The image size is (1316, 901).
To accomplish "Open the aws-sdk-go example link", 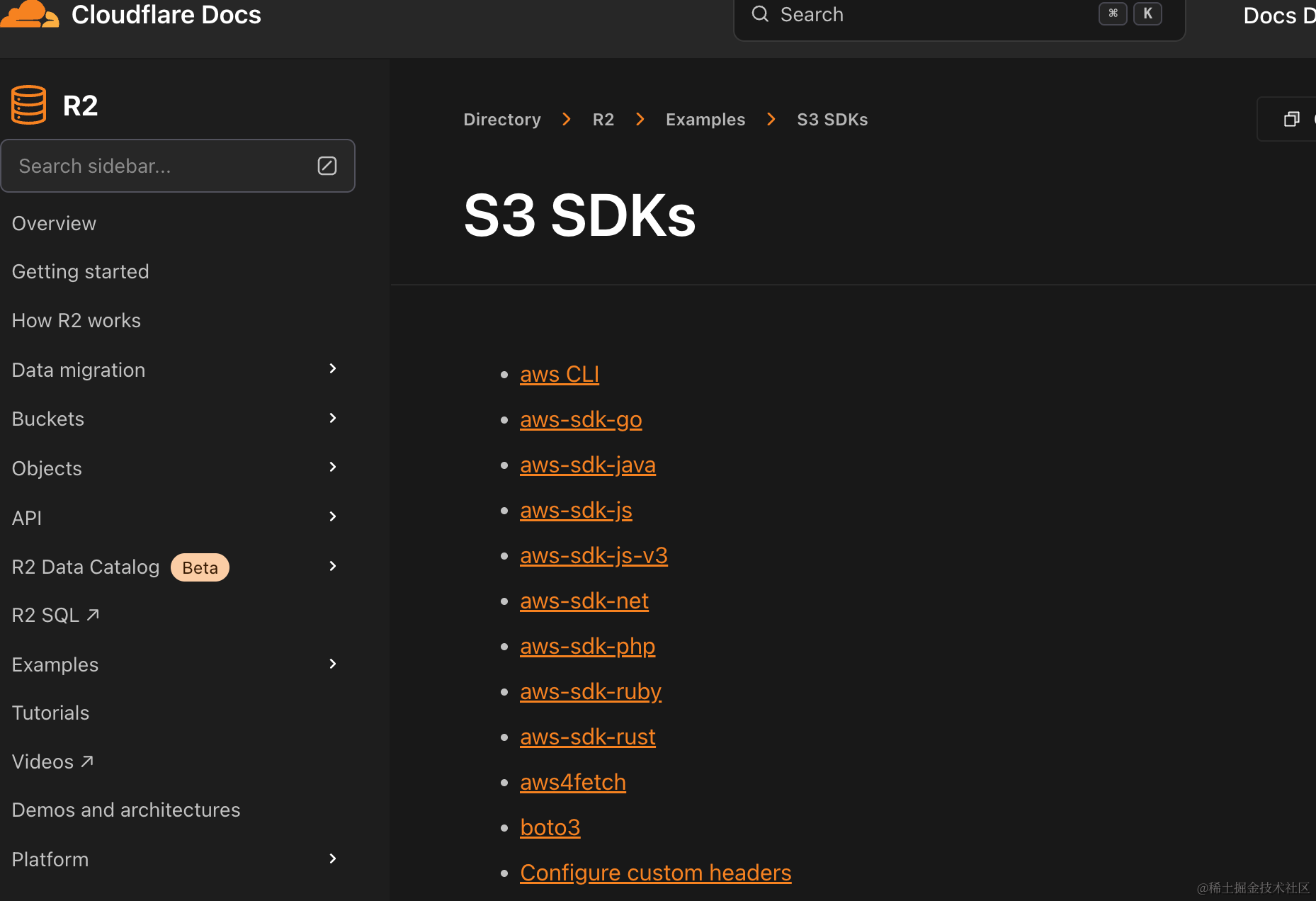I will (581, 419).
